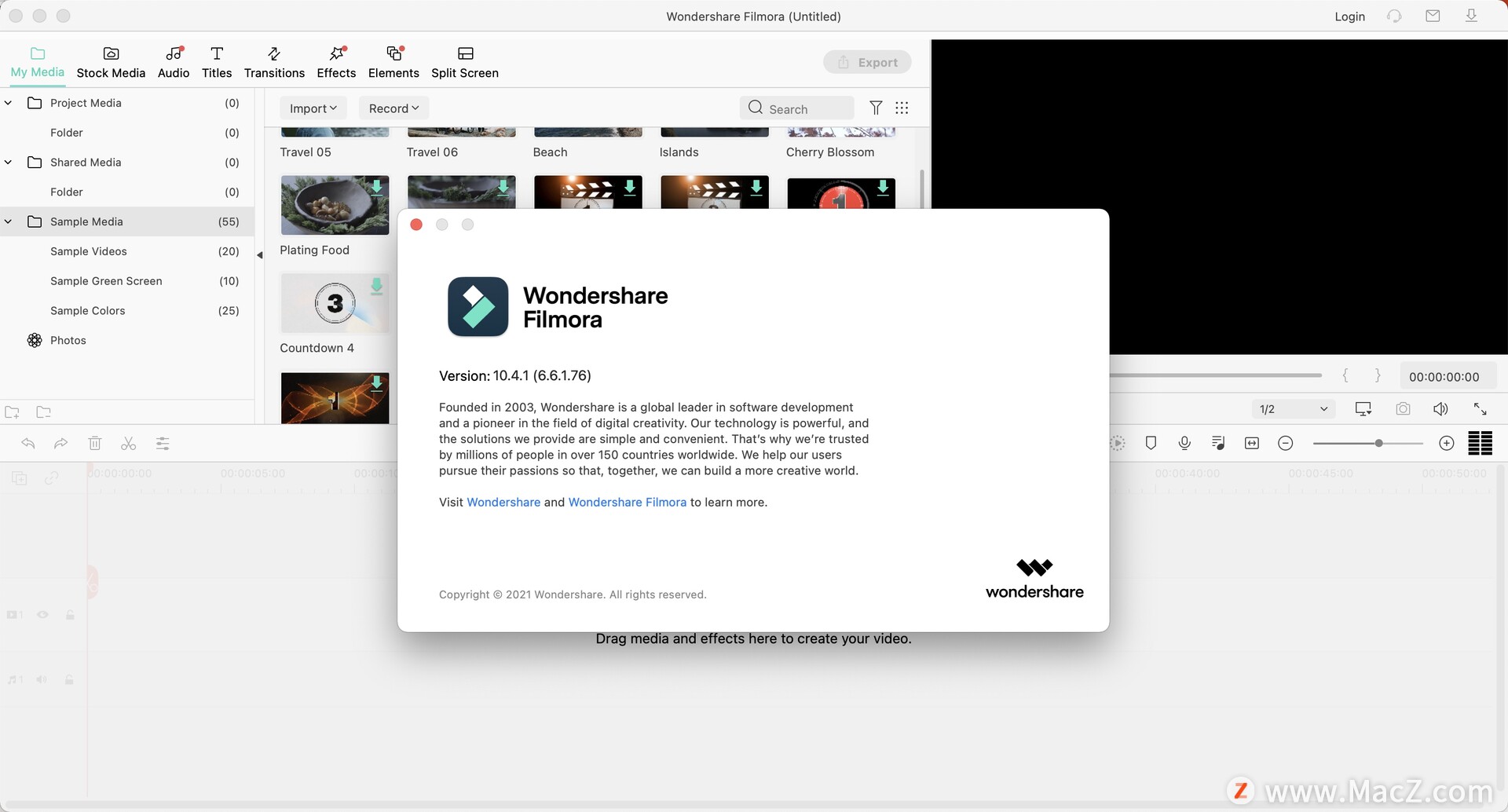Select the Plating Food thumbnail
This screenshot has height=812, width=1508.
(335, 205)
